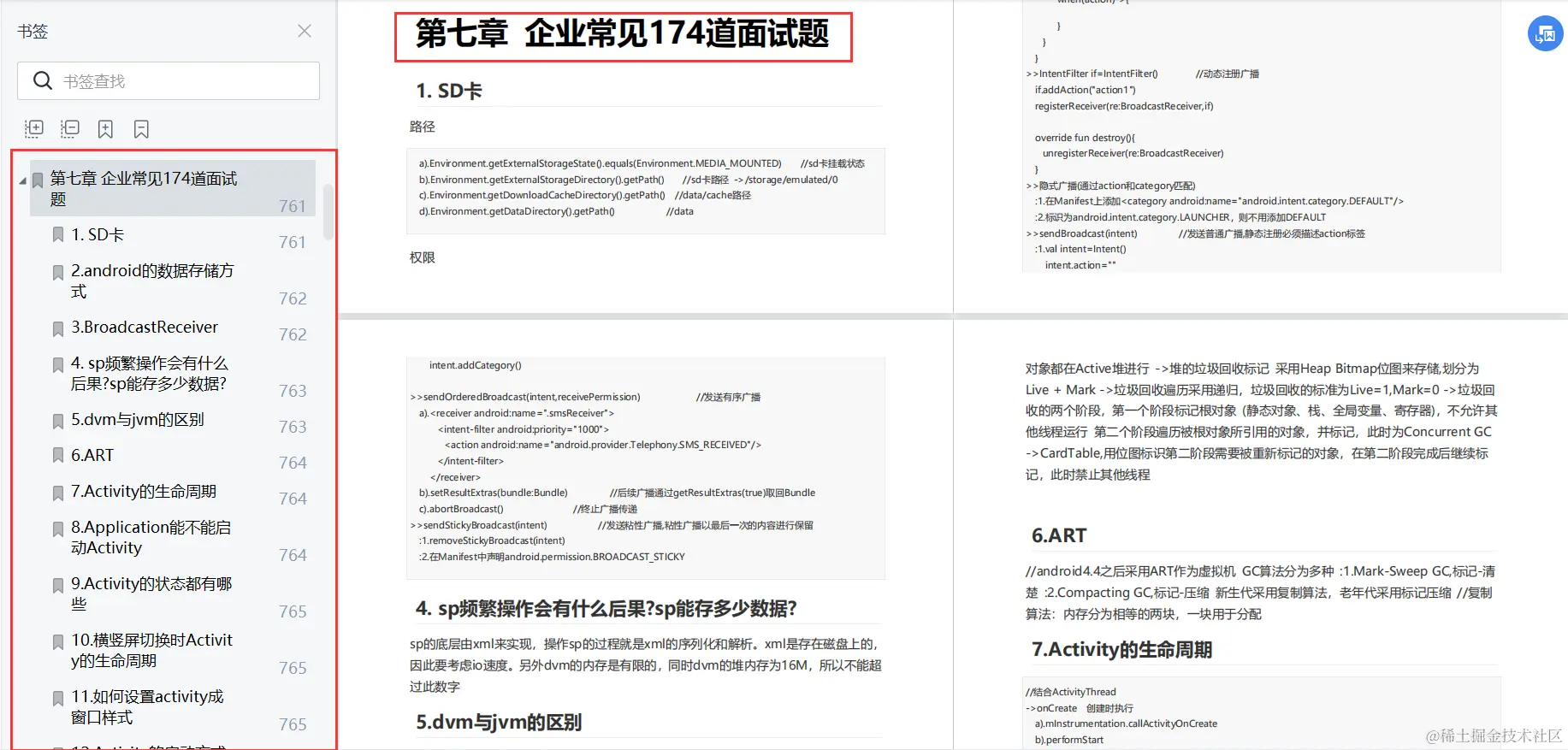Click heading 6.ART in document page
The height and width of the screenshot is (750, 1568).
1059,535
